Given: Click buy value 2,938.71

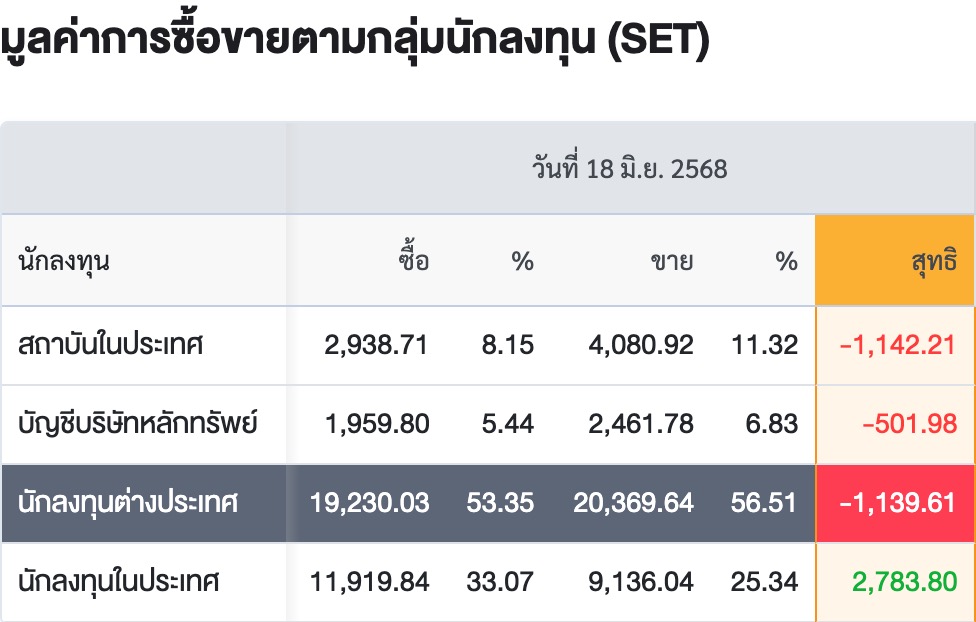Looking at the screenshot, I should pyautogui.click(x=376, y=345).
